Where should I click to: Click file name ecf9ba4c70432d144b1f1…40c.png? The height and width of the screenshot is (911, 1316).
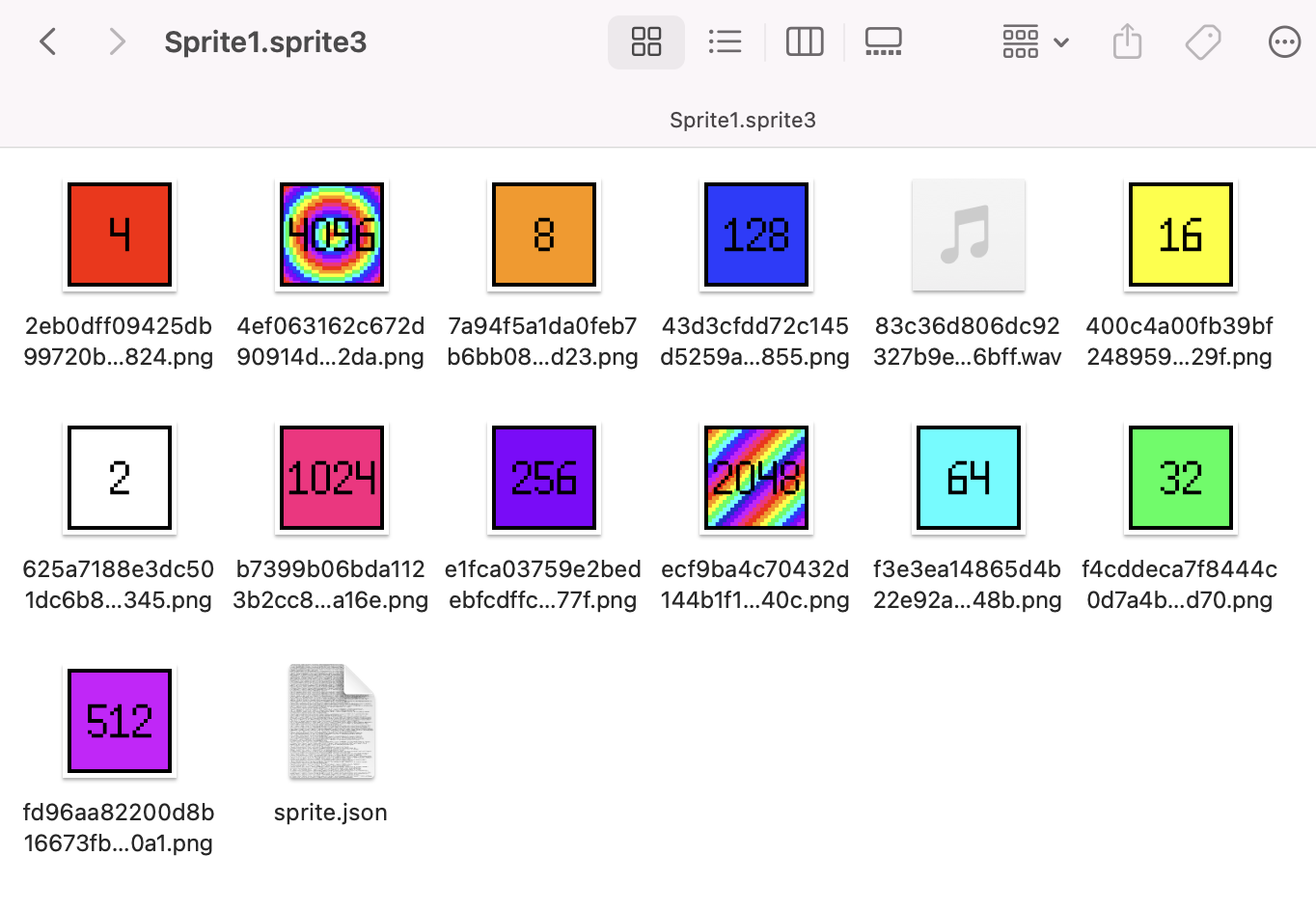pyautogui.click(x=755, y=585)
